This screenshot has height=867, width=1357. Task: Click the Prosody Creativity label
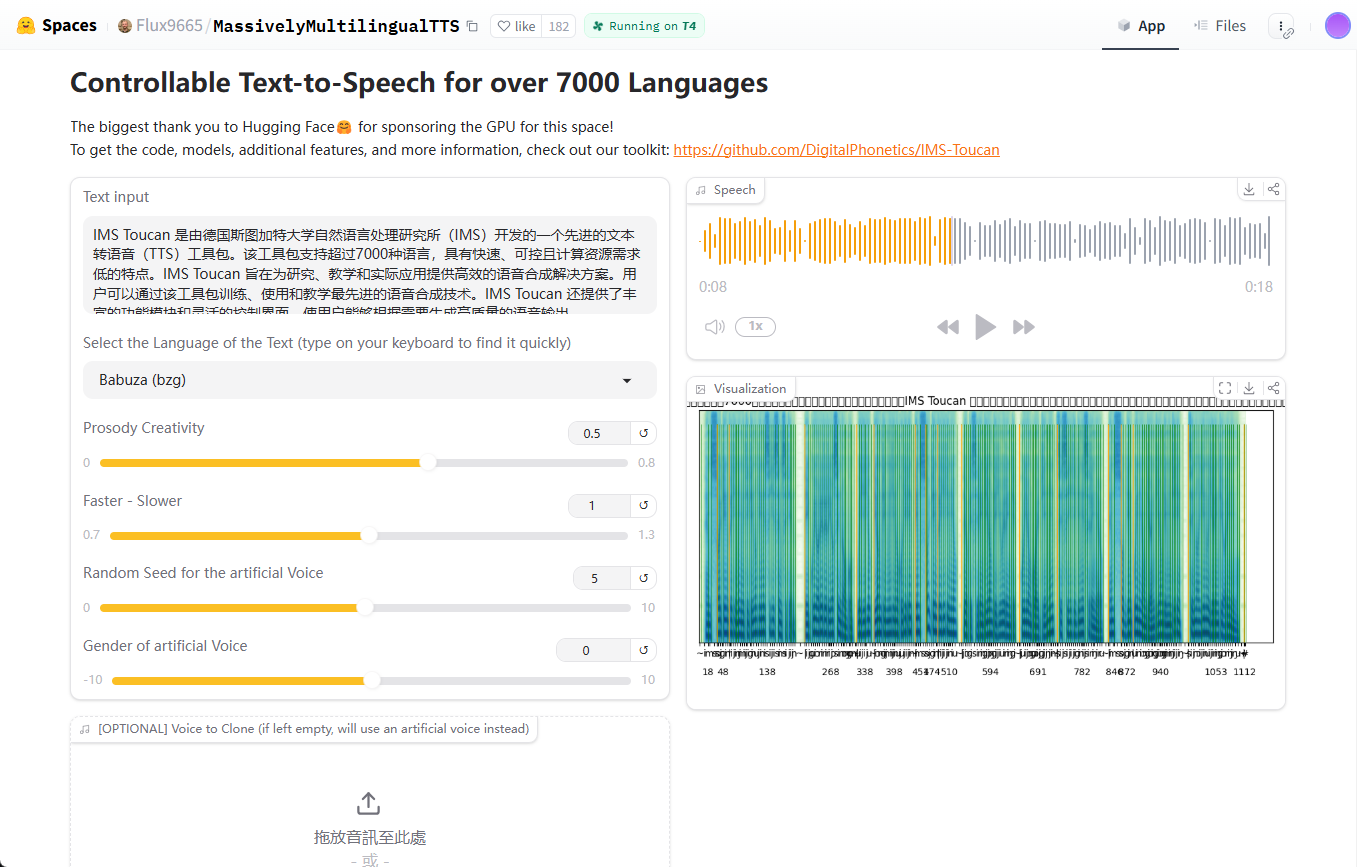[x=144, y=428]
